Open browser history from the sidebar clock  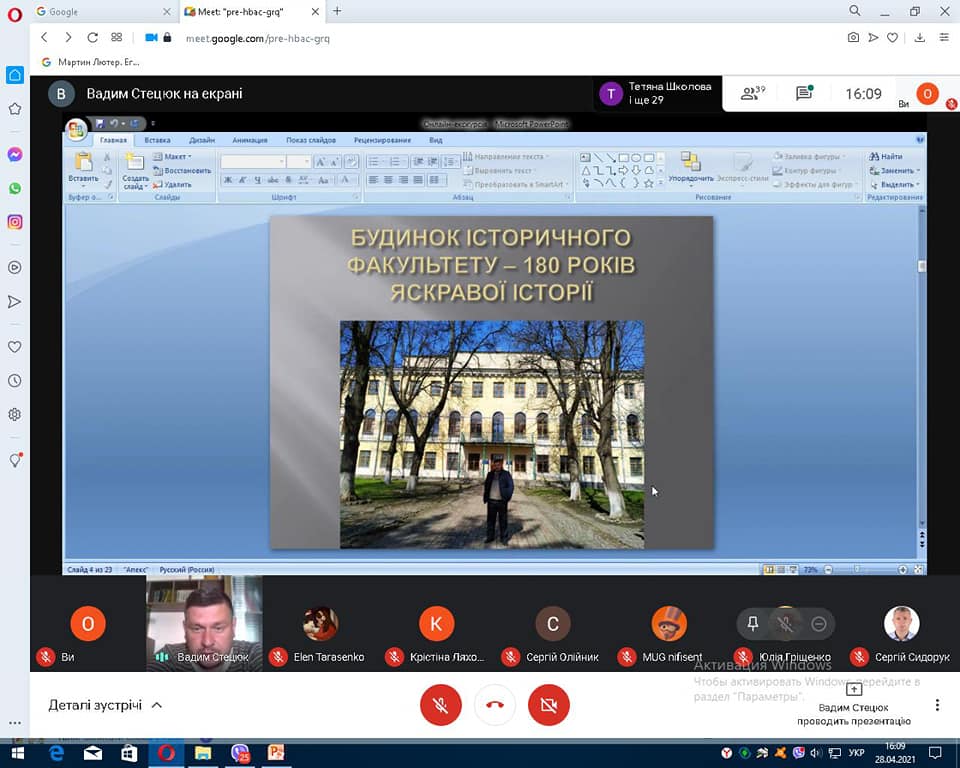point(15,381)
